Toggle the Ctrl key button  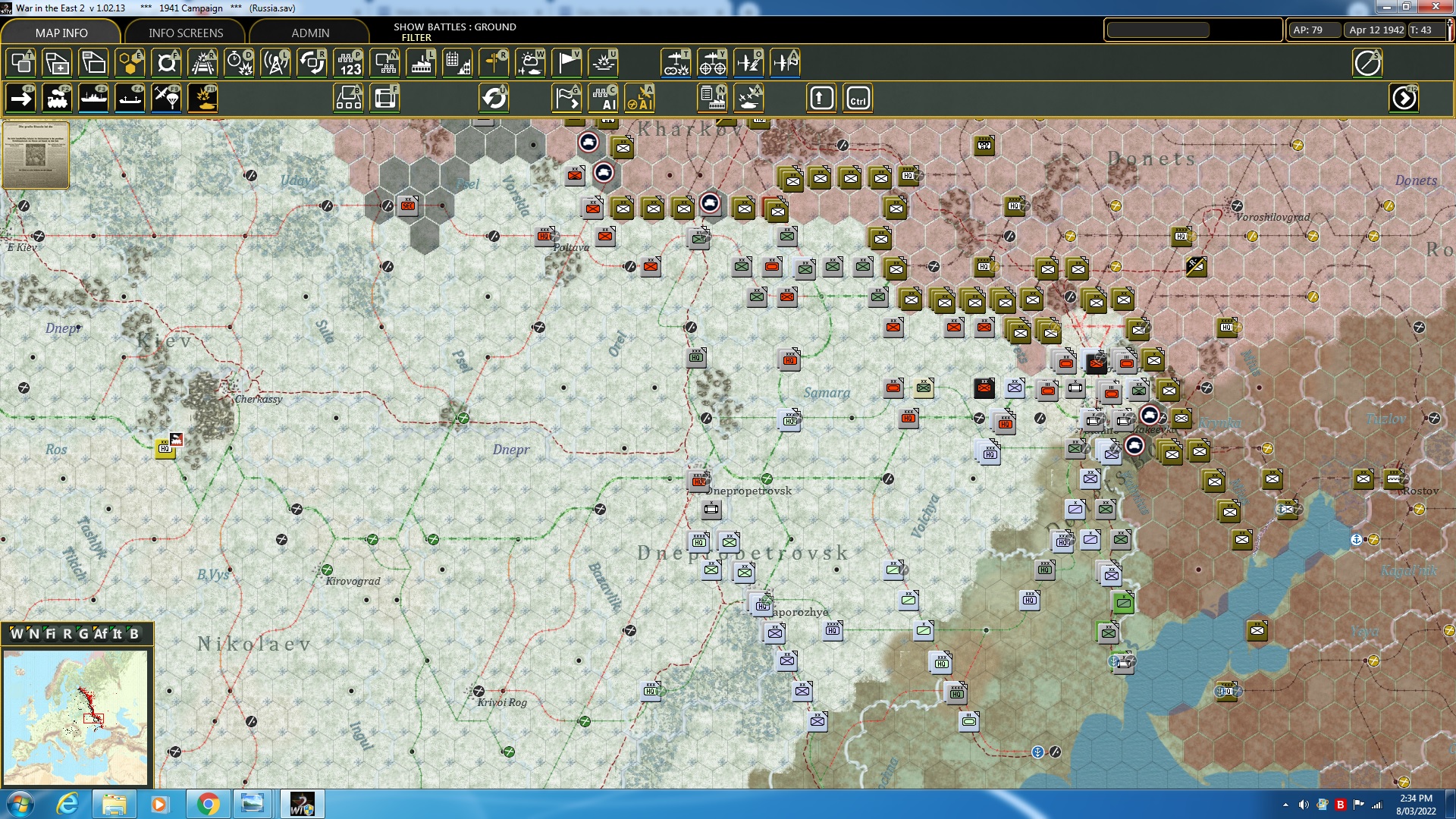click(x=858, y=98)
